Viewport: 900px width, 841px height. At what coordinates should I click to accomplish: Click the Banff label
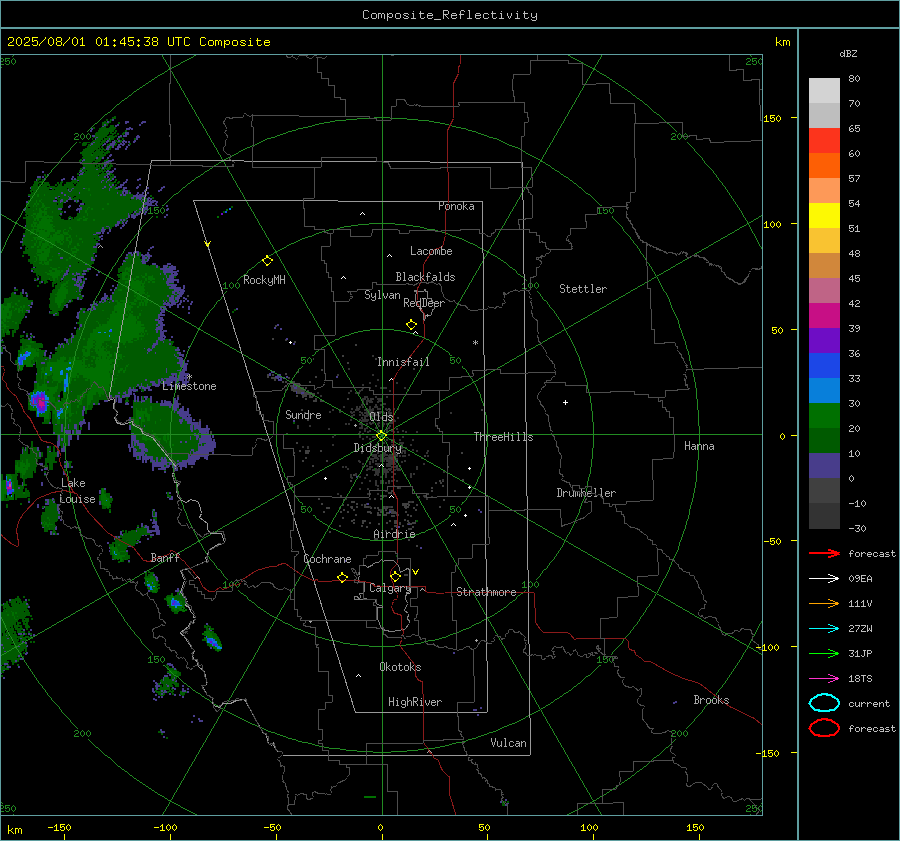[165, 558]
